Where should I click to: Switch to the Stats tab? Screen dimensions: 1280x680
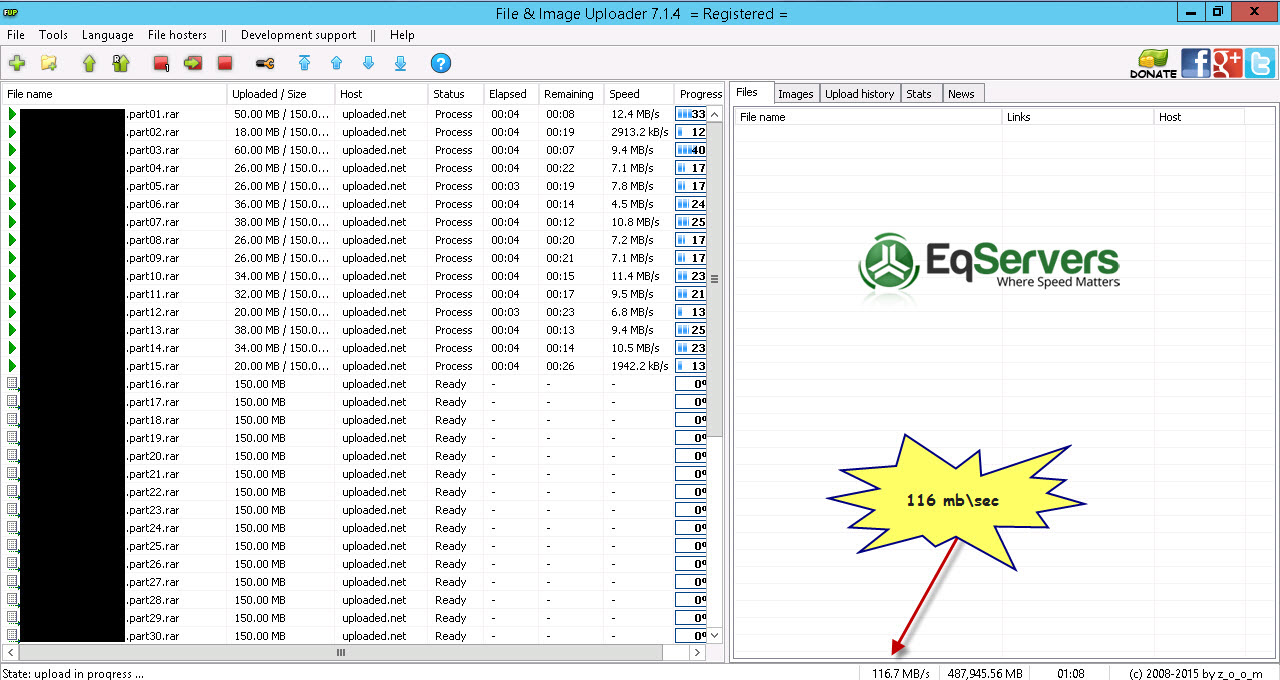click(x=919, y=94)
